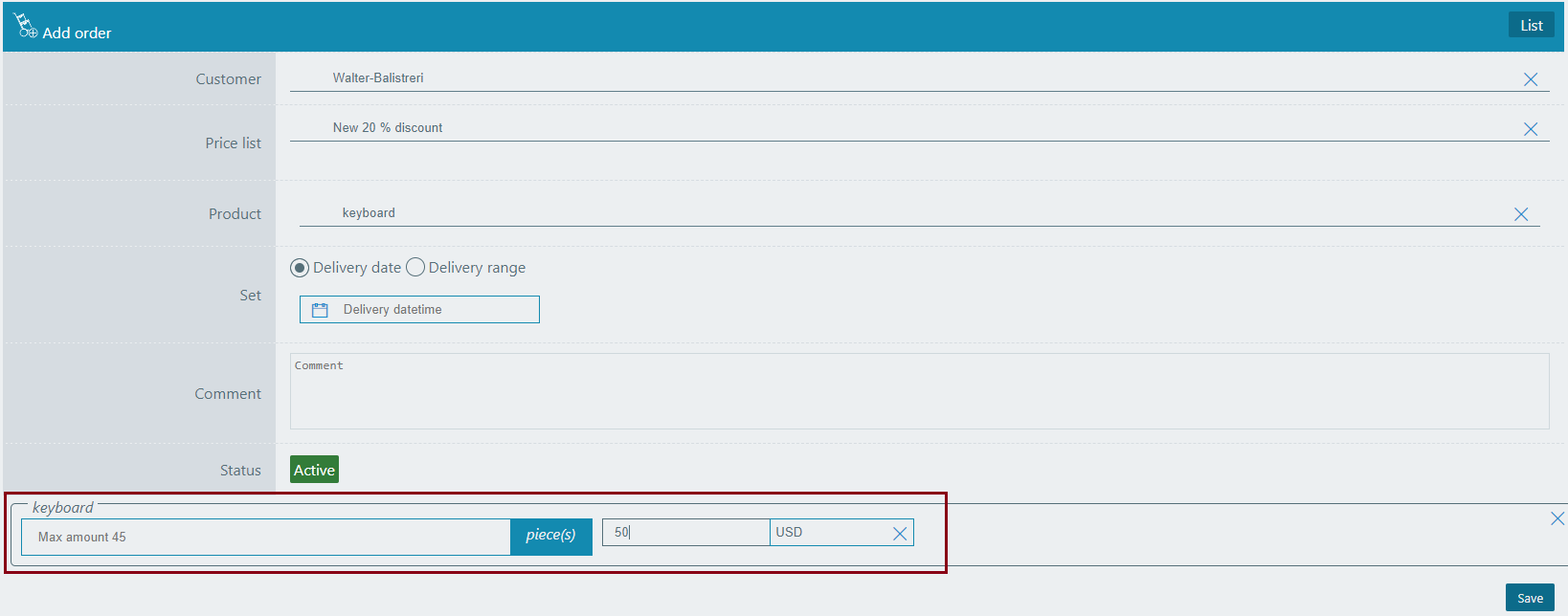Clear the Price list selection
The image size is (1568, 616).
(1530, 129)
